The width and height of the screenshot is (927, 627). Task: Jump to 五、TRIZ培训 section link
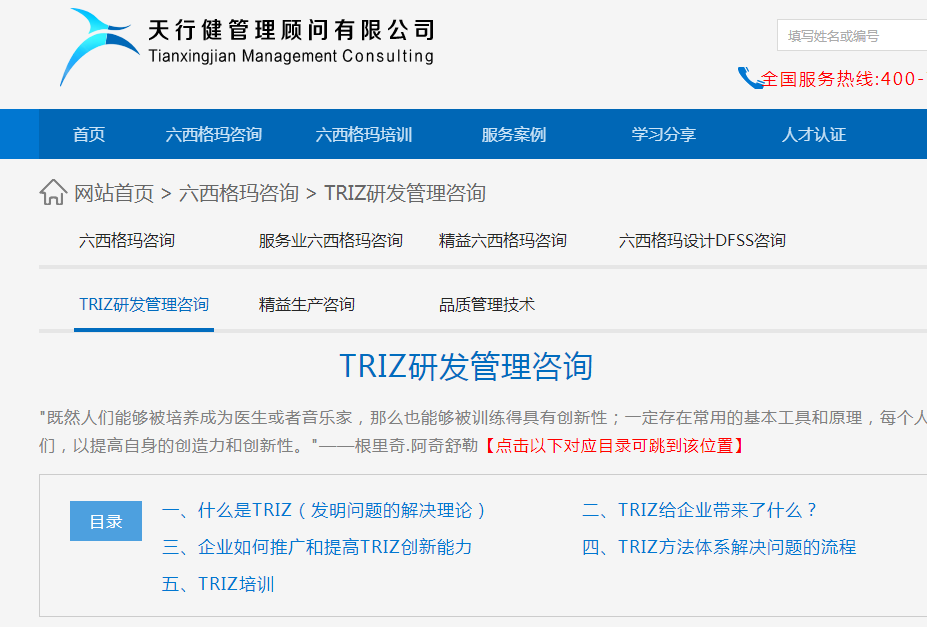click(x=229, y=584)
